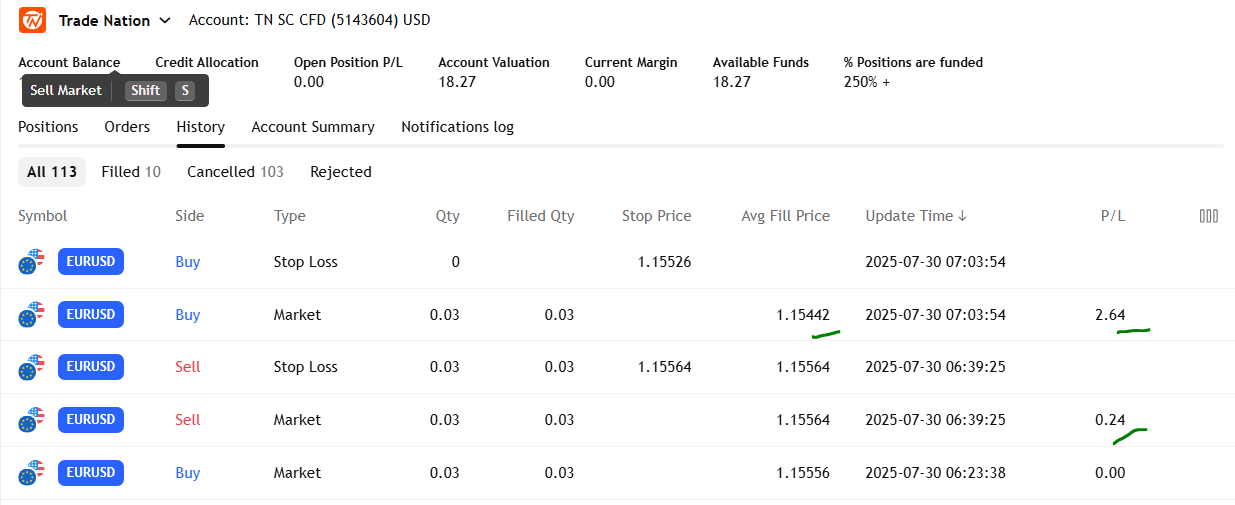
Task: Click the Trade Nation broker logo icon
Action: pyautogui.click(x=32, y=20)
